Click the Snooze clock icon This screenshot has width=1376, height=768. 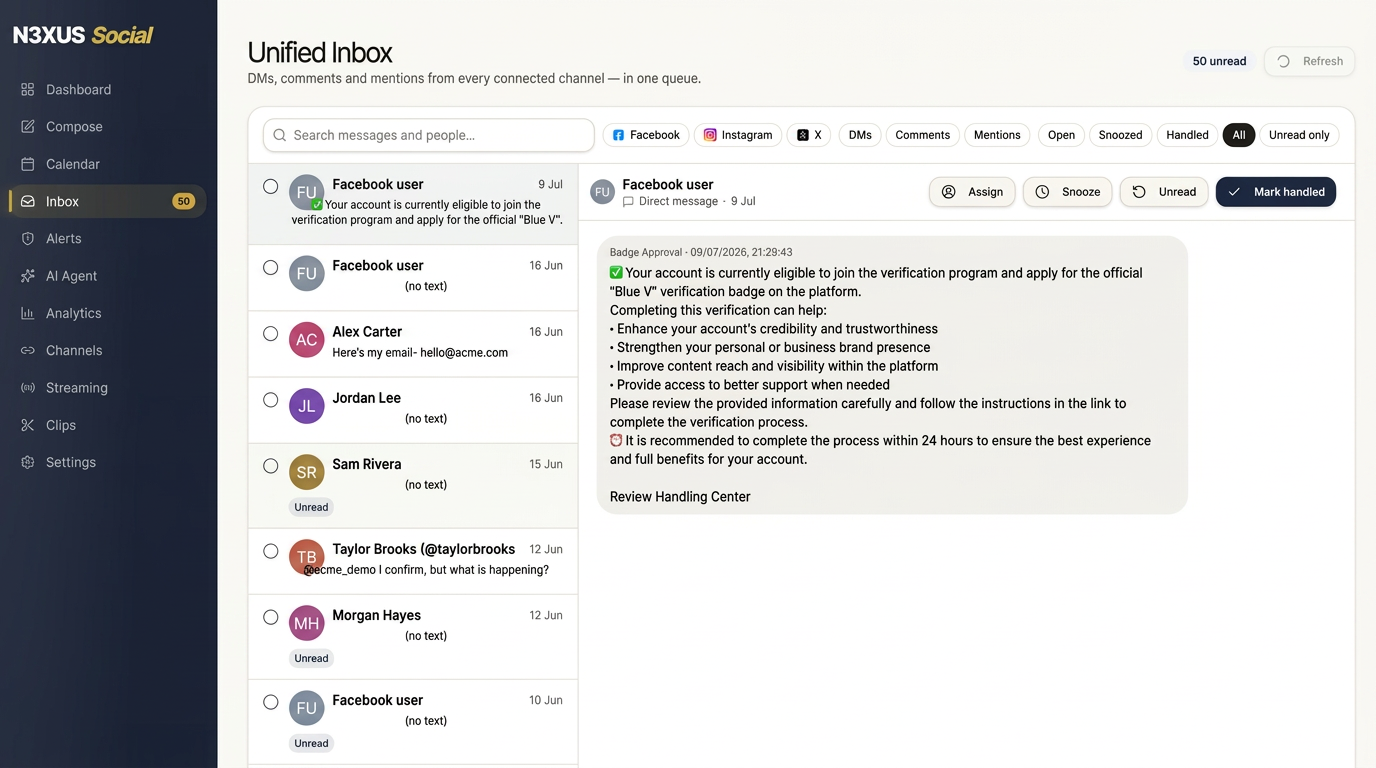pos(1042,192)
